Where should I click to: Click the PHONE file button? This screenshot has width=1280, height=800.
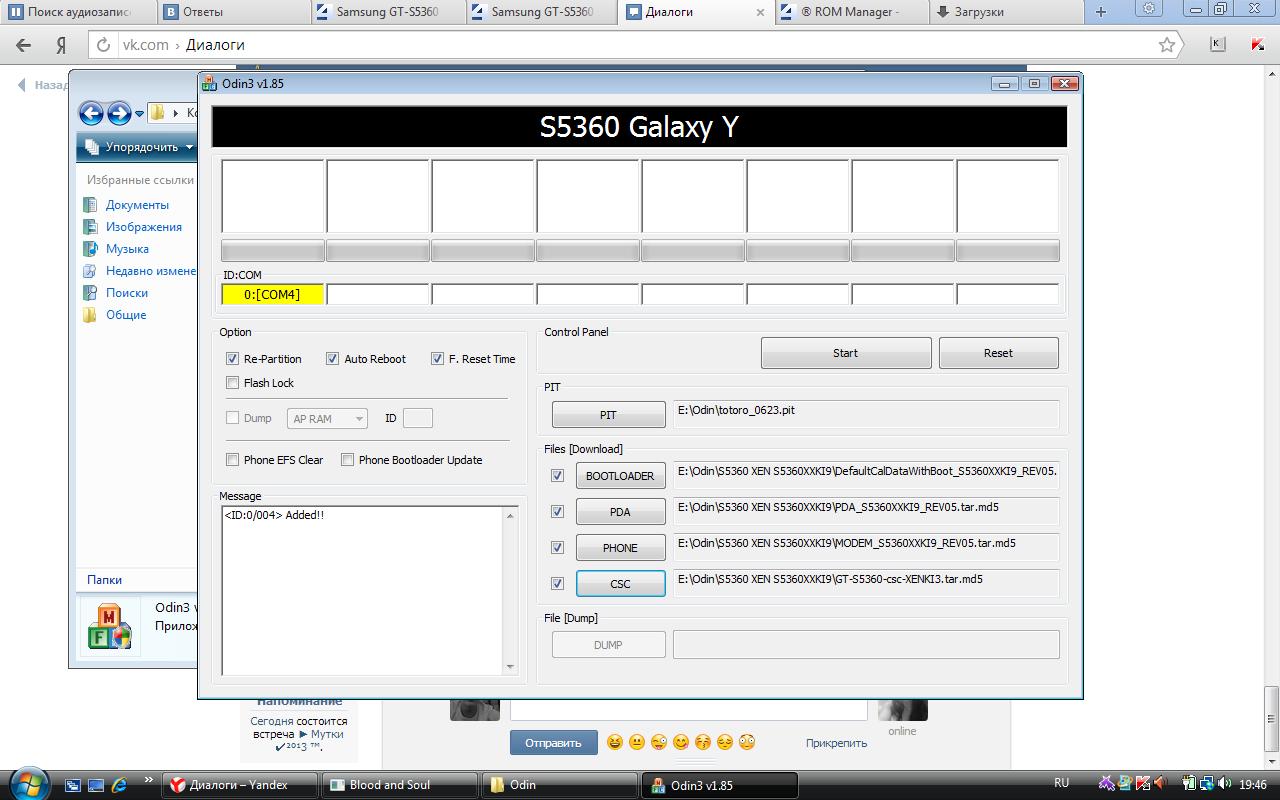point(620,548)
